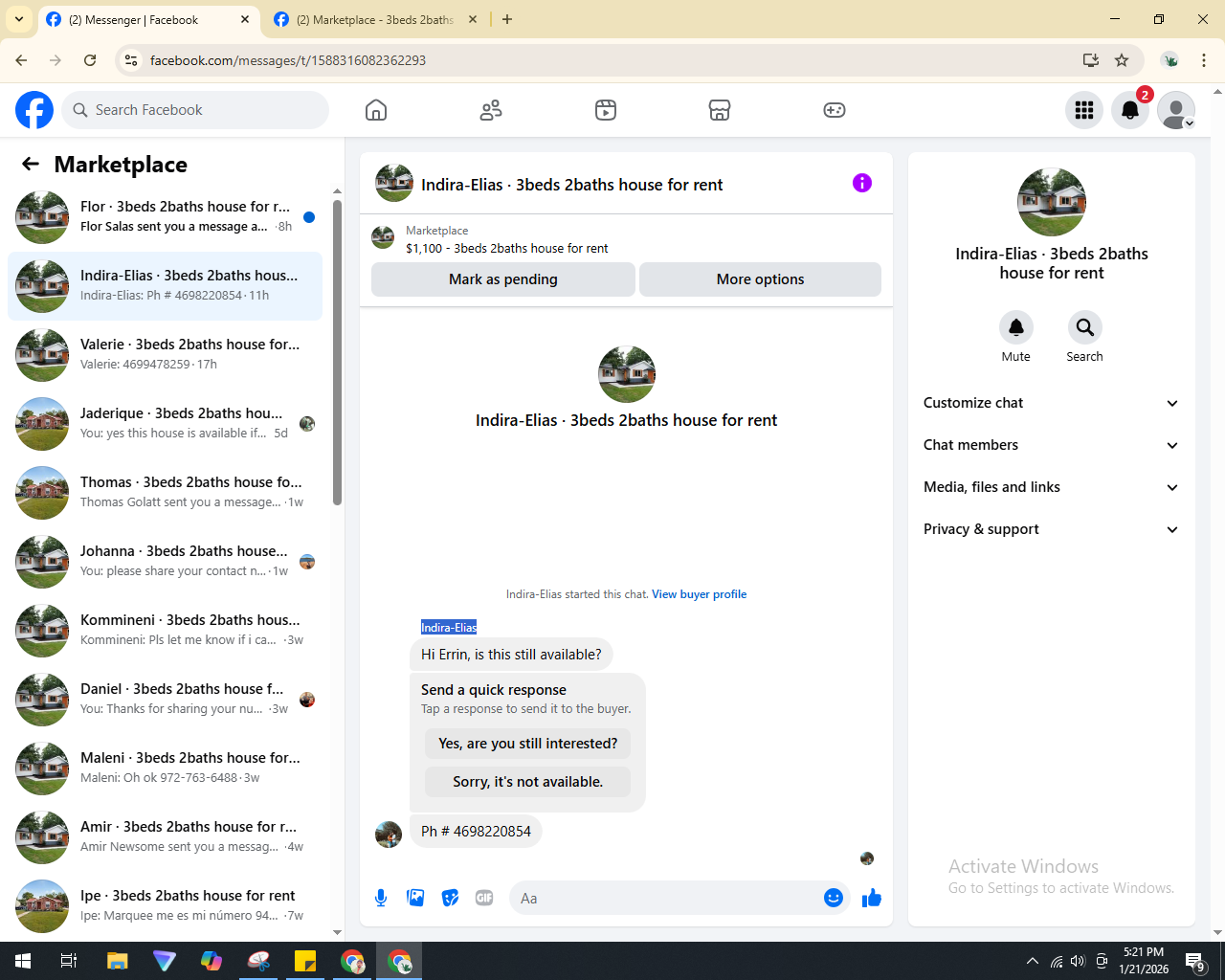This screenshot has width=1225, height=980.
Task: Click the back arrow next to Marketplace
Action: coord(31,164)
